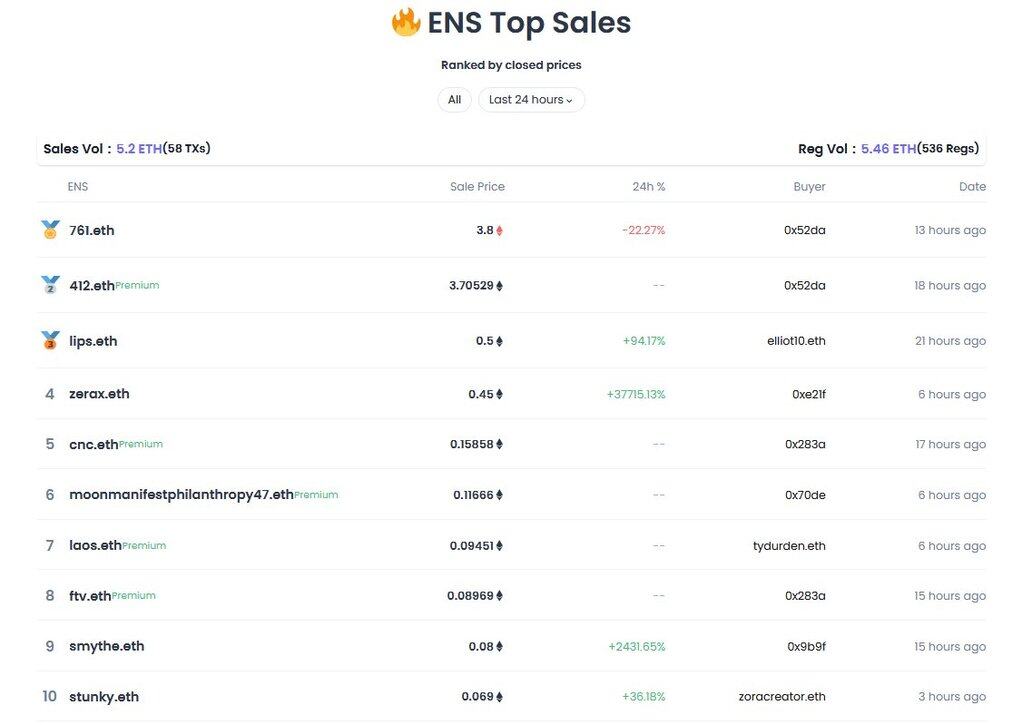
Task: Click the Premium tag on cnc.eth
Action: (x=141, y=443)
